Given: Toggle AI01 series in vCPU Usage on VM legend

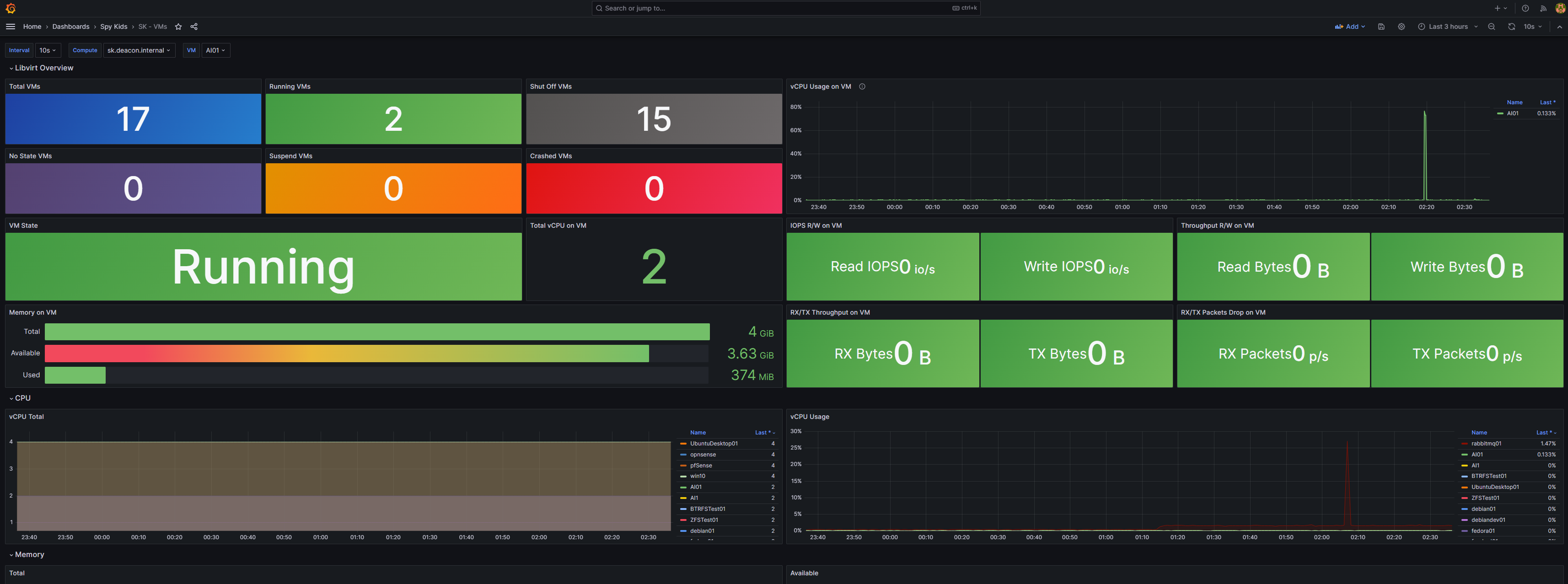Looking at the screenshot, I should [1513, 113].
